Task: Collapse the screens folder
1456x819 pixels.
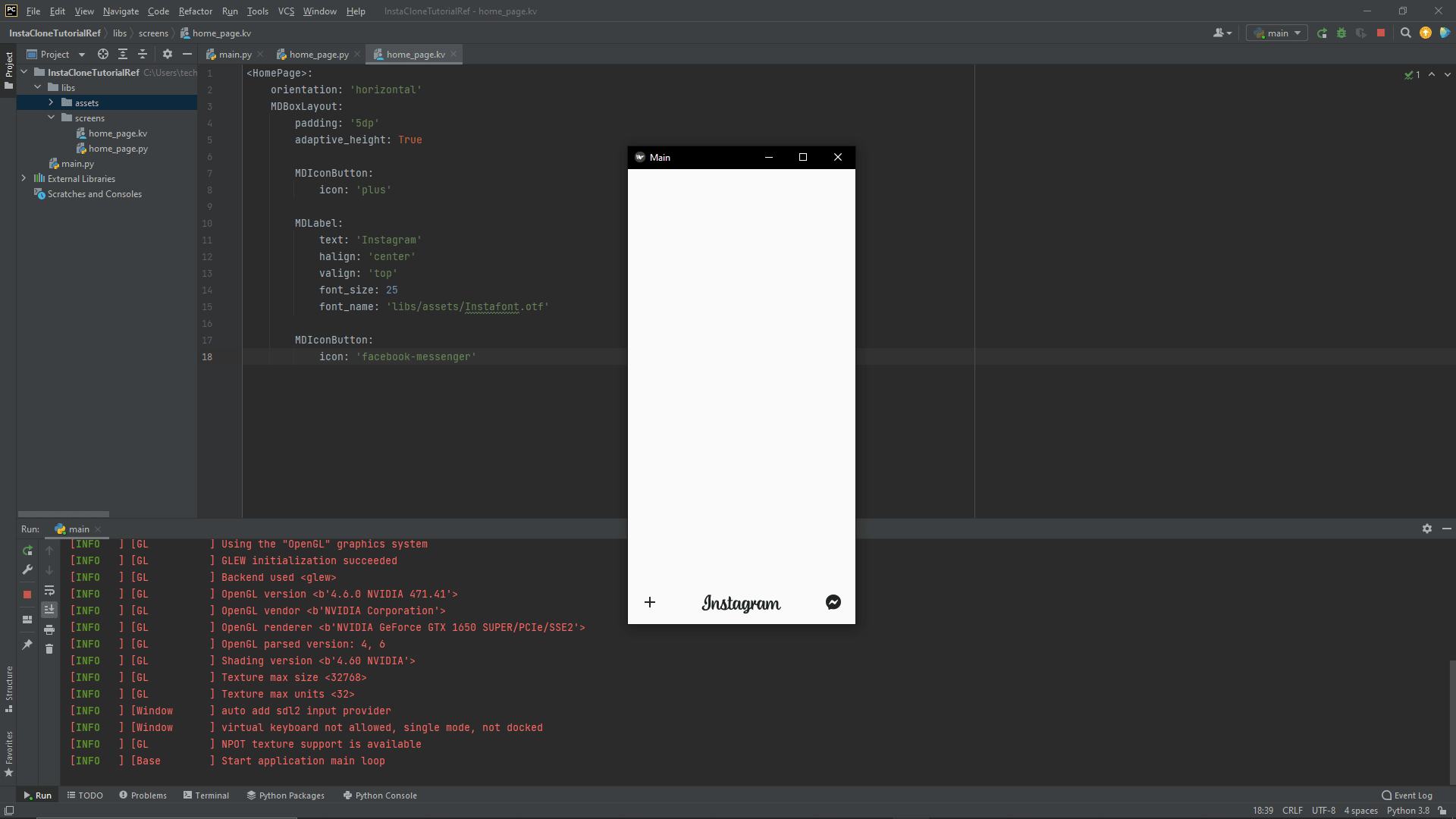Action: [x=52, y=118]
